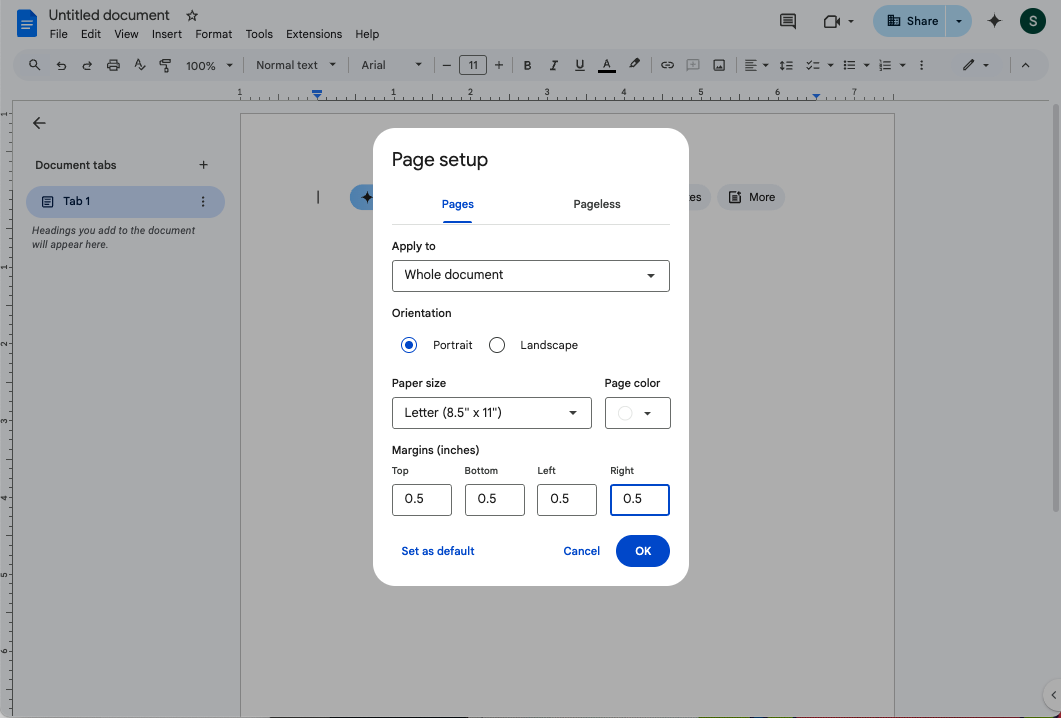Select the Print icon
This screenshot has width=1061, height=718.
113,64
